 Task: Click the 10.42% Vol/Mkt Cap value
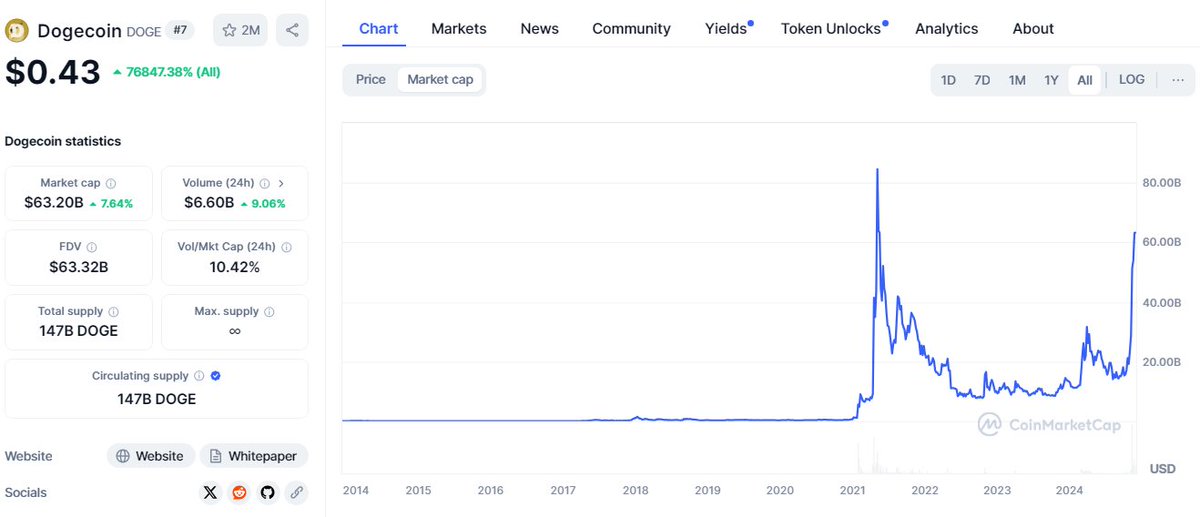235,267
